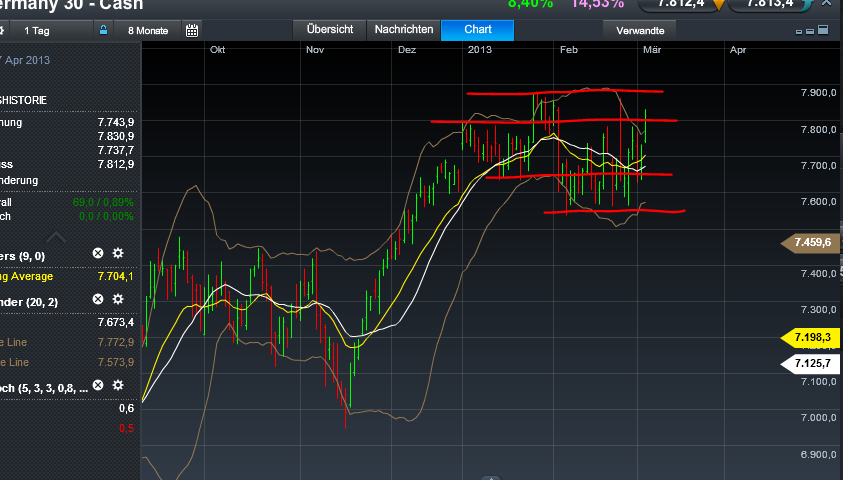Screen dimensions: 843x480
Task: Click the 0,0 / 0,00% value
Action: (106, 217)
